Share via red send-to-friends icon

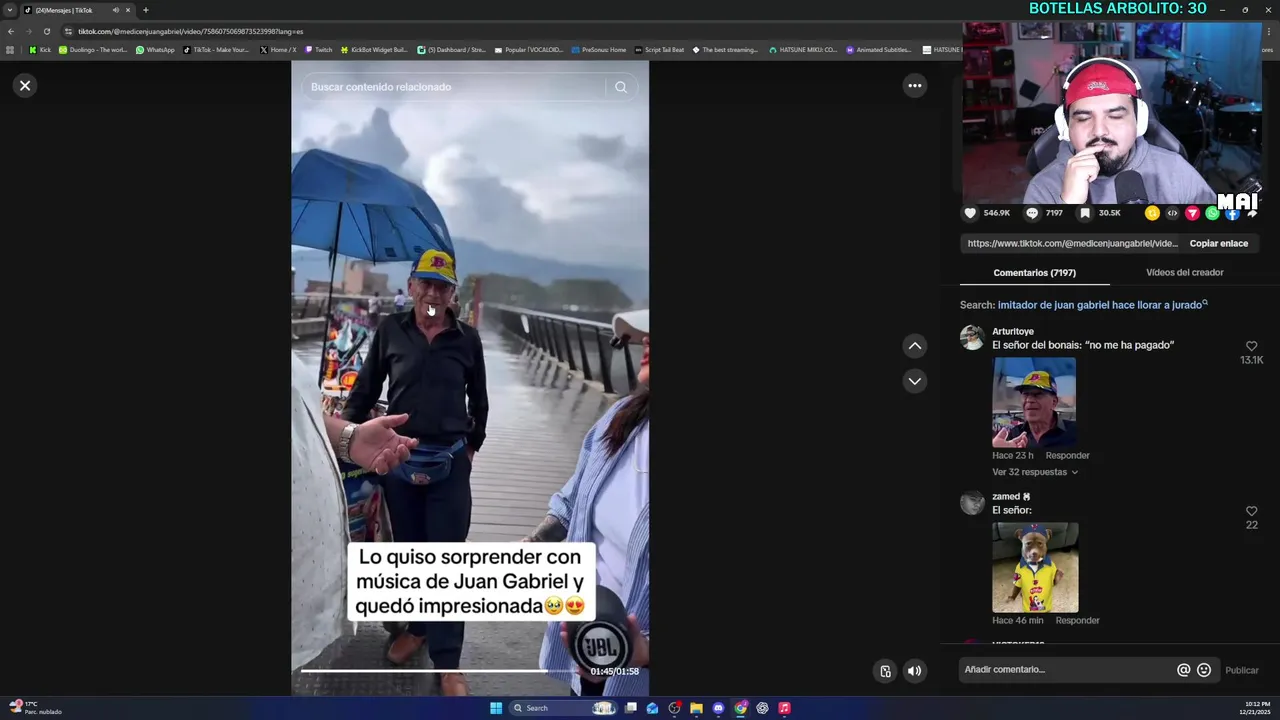click(x=1192, y=213)
